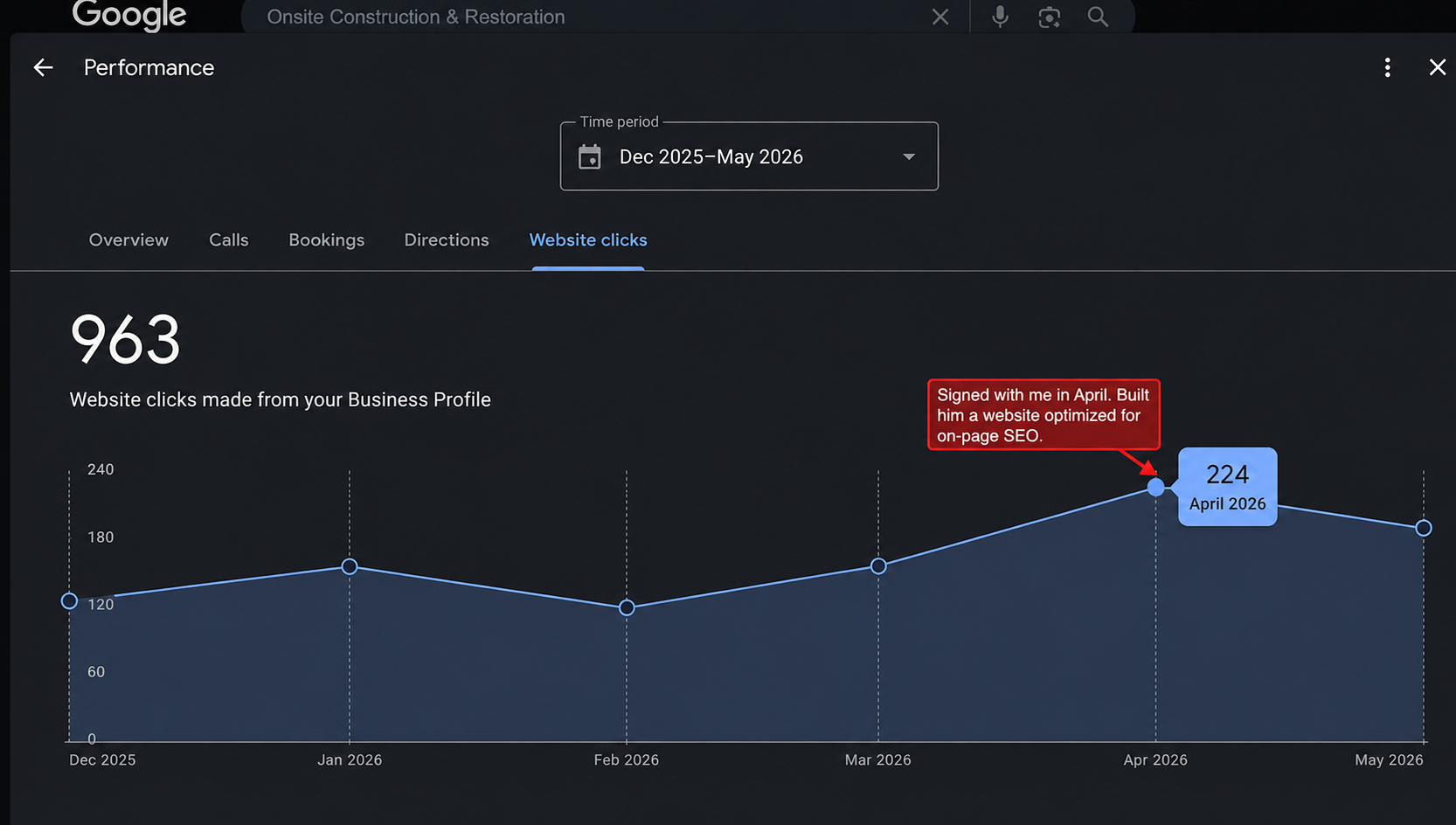Screen dimensions: 1456x825
Task: Open the Dec 2025–May 2026 period selector
Action: tap(749, 156)
